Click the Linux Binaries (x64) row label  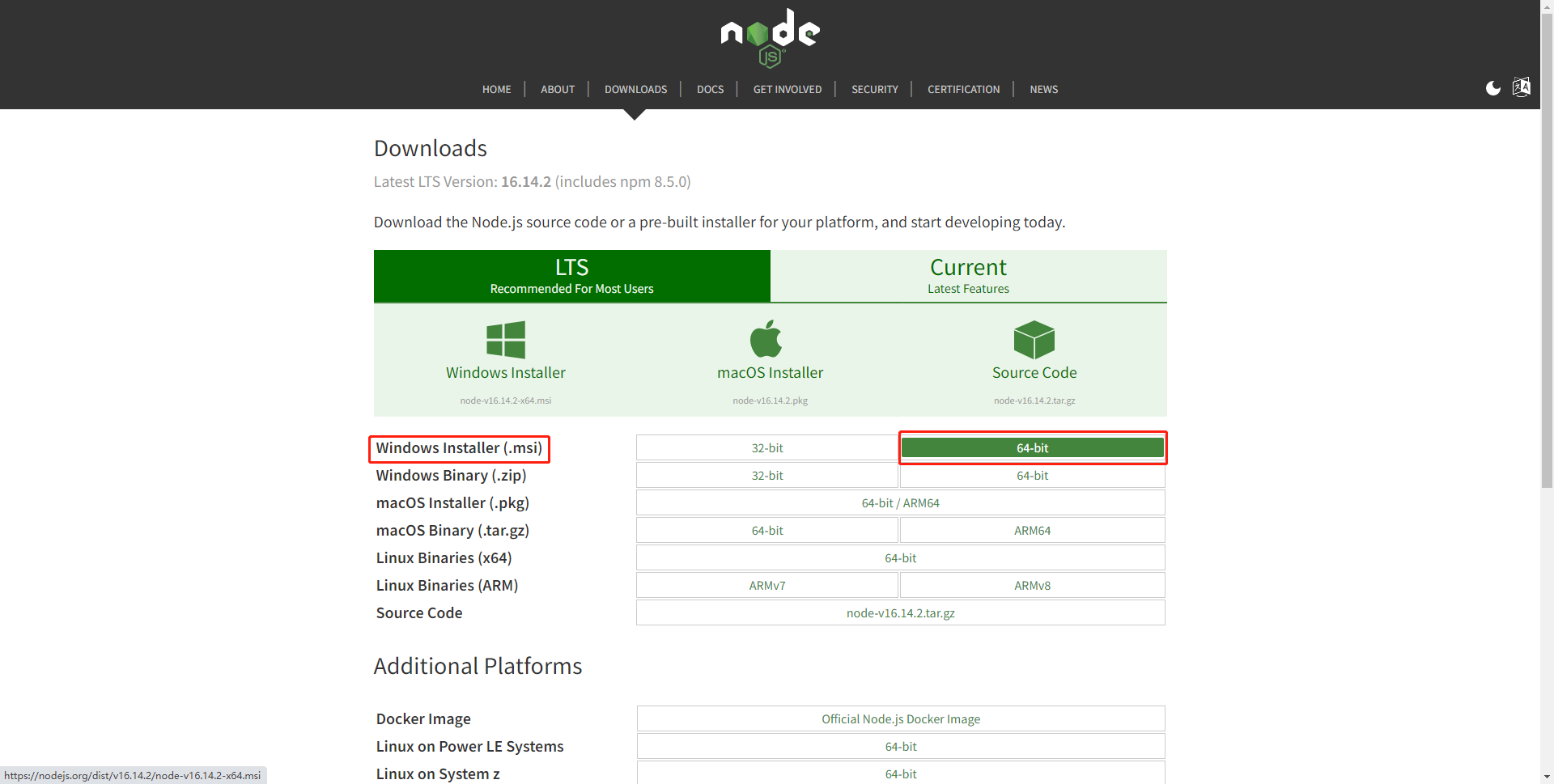pos(444,558)
